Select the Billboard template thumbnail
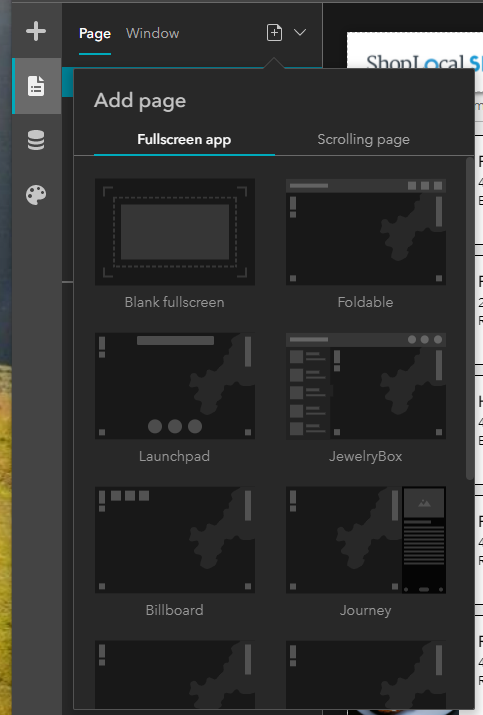Viewport: 483px width, 715px height. (x=175, y=540)
